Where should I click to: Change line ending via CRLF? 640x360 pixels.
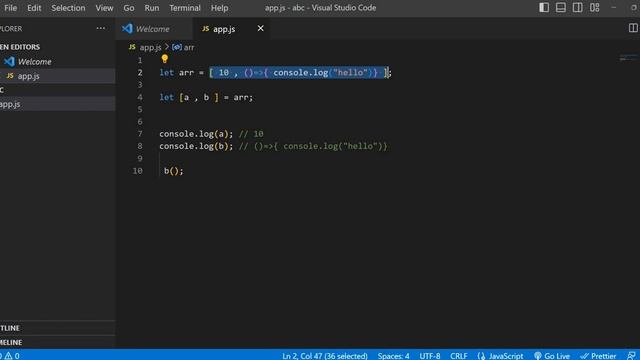tap(459, 356)
